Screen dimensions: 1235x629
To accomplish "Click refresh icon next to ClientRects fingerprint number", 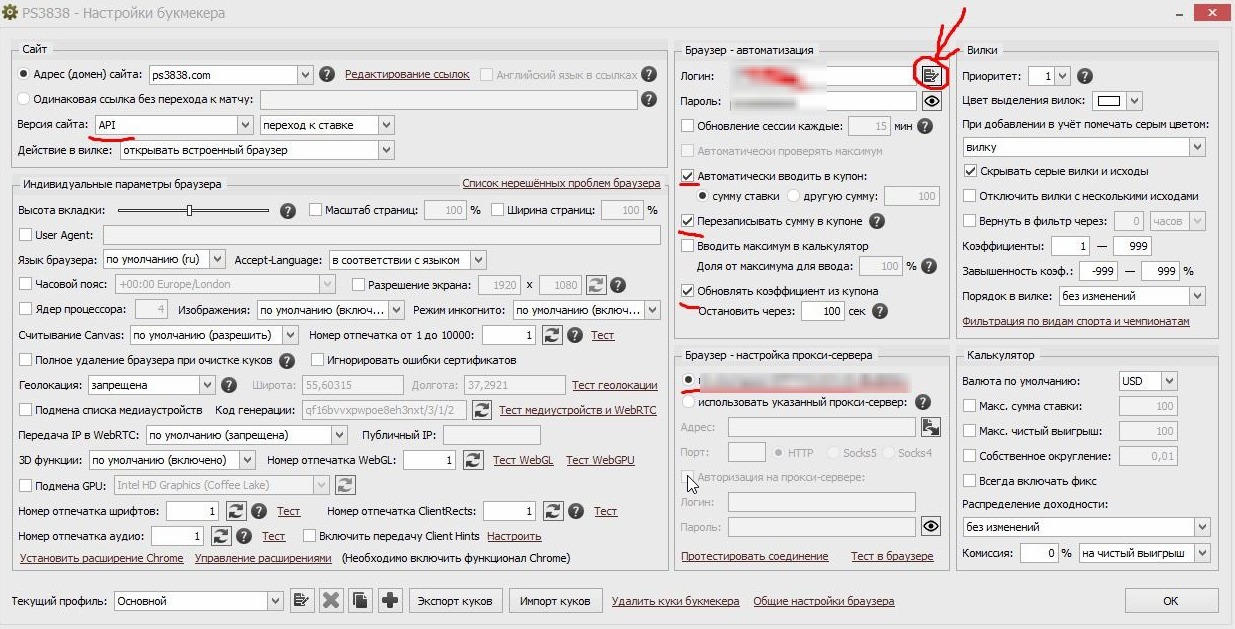I will coord(552,511).
